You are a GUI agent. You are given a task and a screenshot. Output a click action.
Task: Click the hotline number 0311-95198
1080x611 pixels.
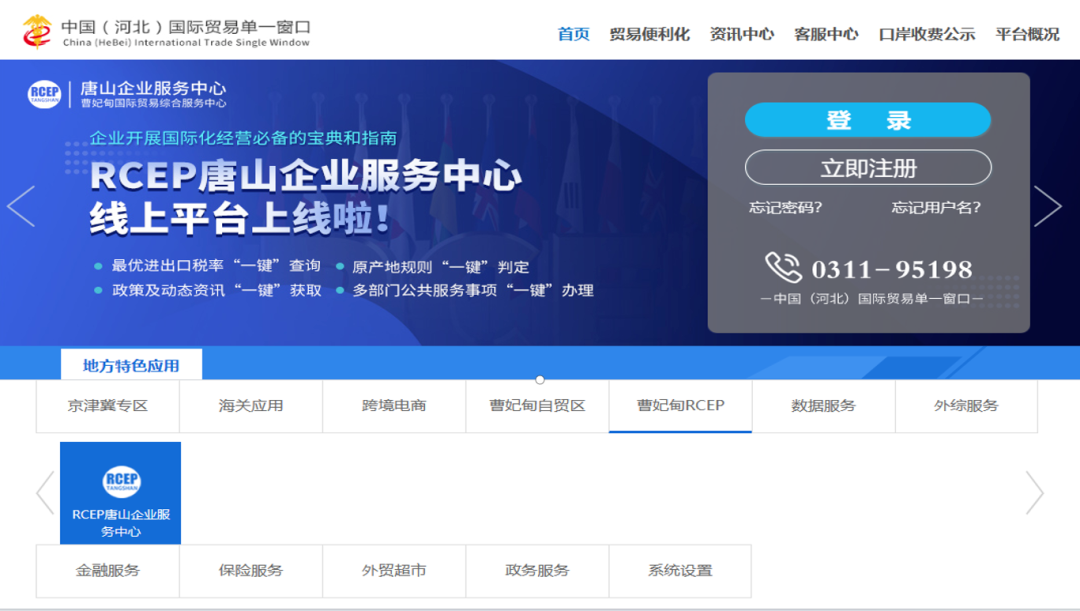pyautogui.click(x=892, y=269)
